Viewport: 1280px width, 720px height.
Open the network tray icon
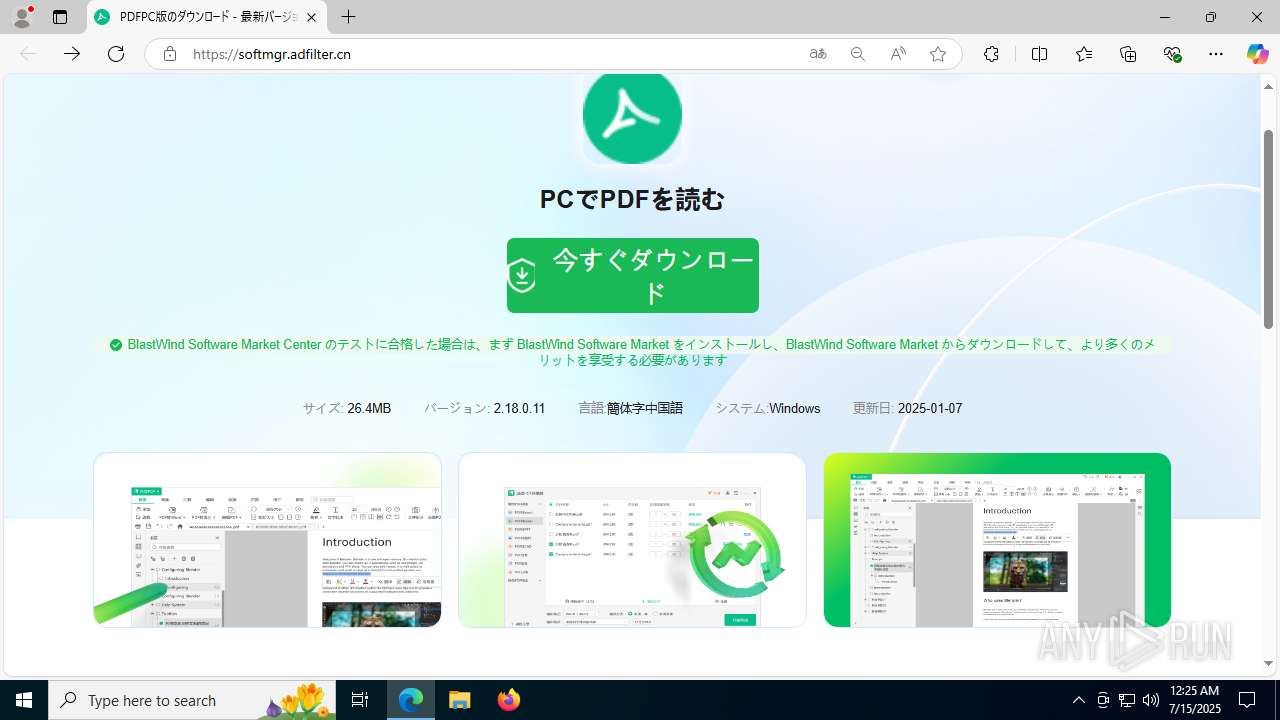tap(1126, 700)
